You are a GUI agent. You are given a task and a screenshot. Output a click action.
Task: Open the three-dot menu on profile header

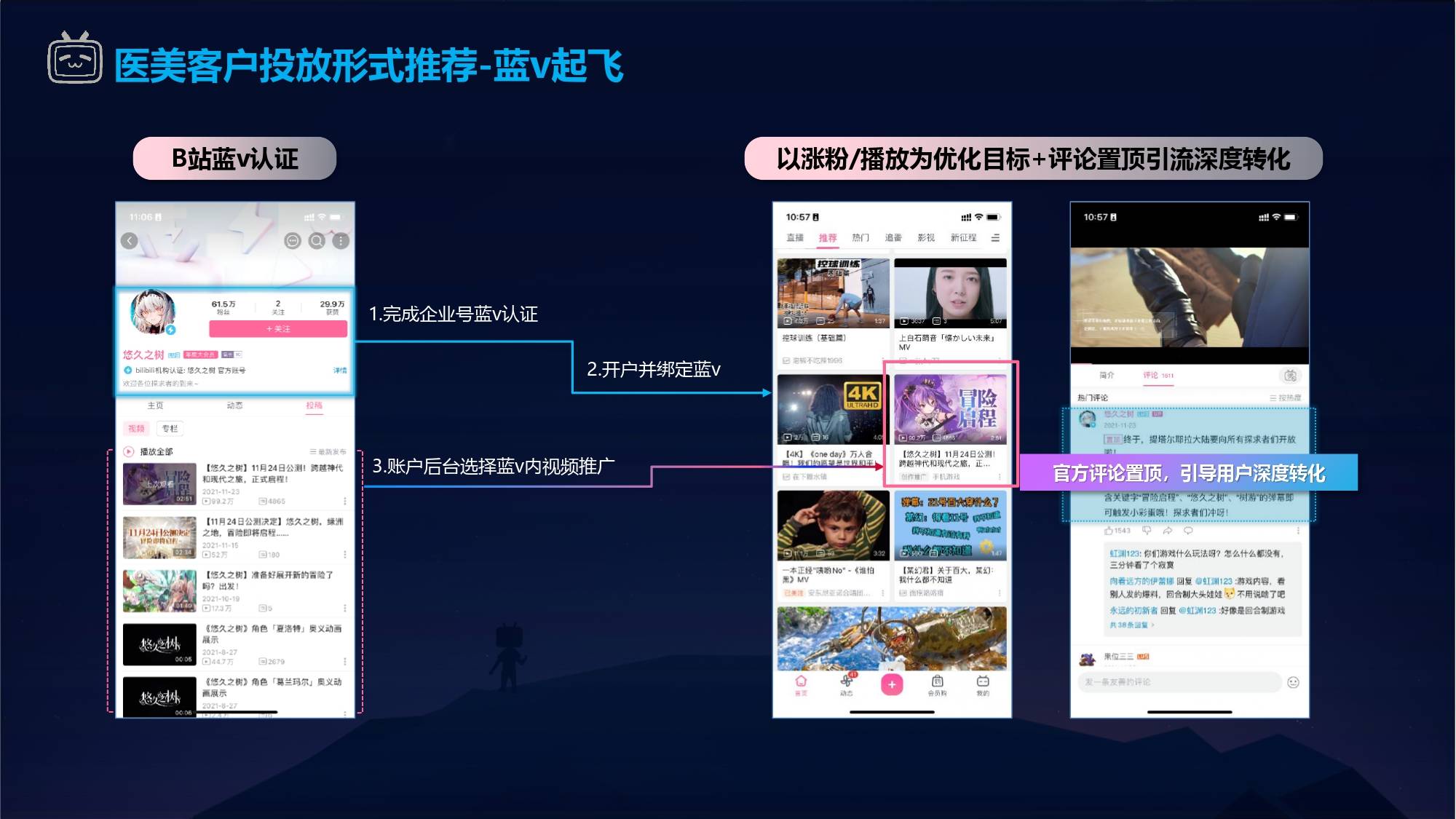point(341,241)
